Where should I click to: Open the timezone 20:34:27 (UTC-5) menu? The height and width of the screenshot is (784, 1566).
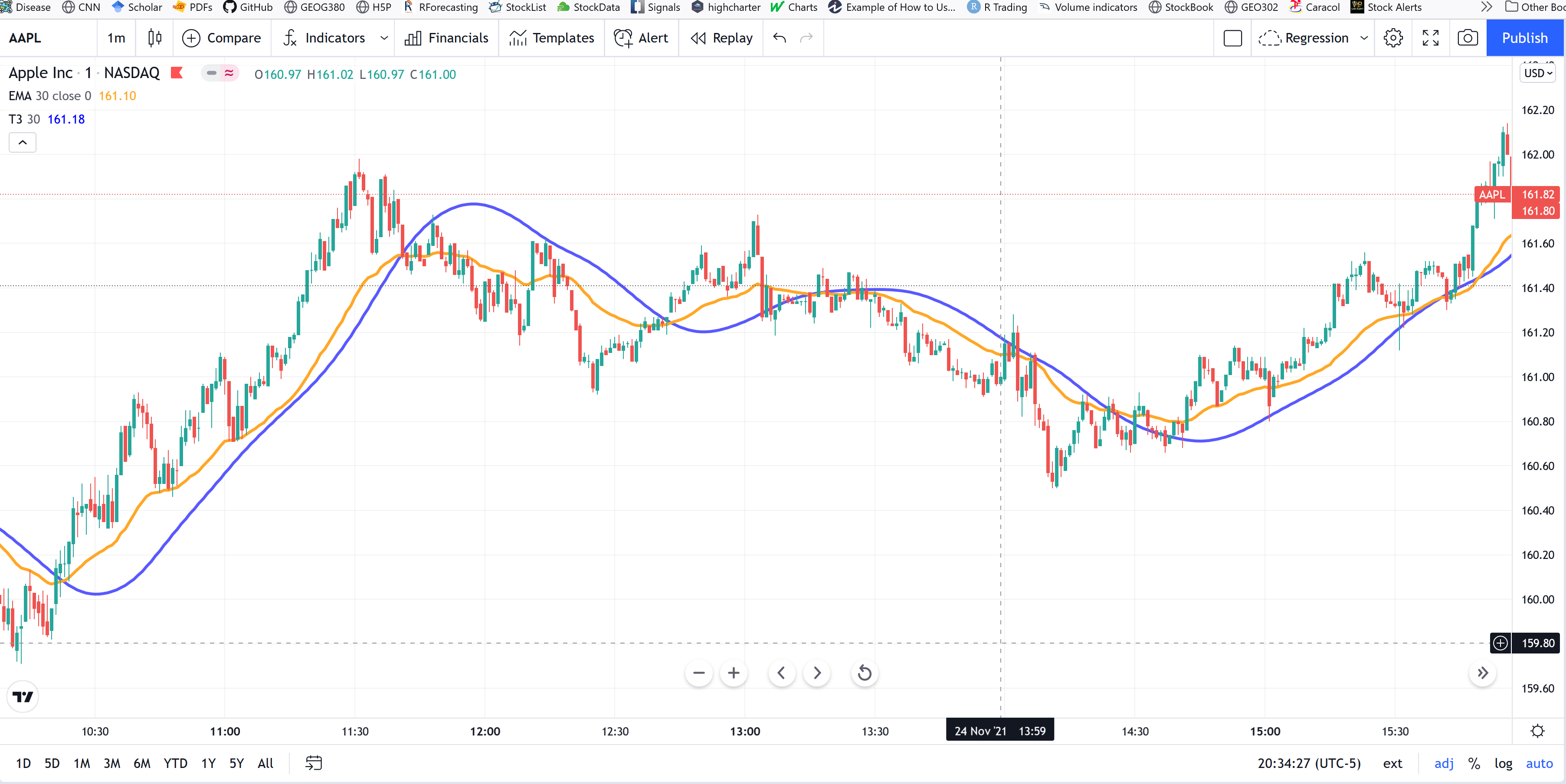[x=1309, y=763]
